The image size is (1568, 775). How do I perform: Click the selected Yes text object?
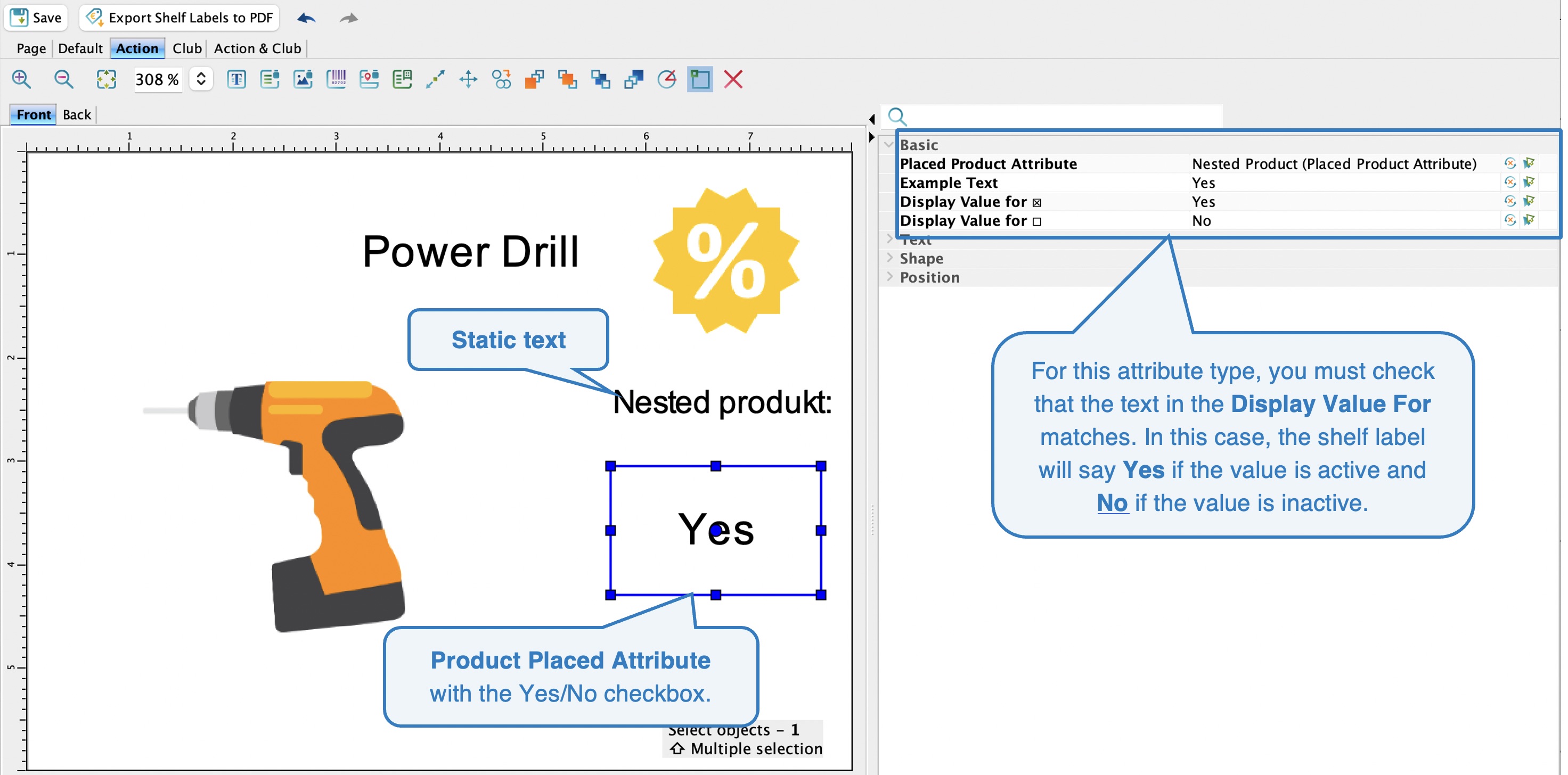(x=716, y=531)
